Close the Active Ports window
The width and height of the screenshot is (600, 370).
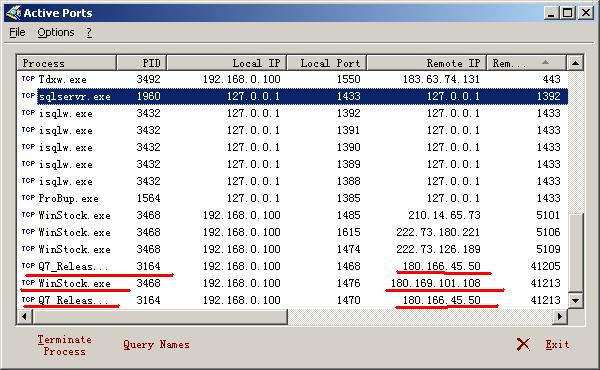(x=586, y=13)
